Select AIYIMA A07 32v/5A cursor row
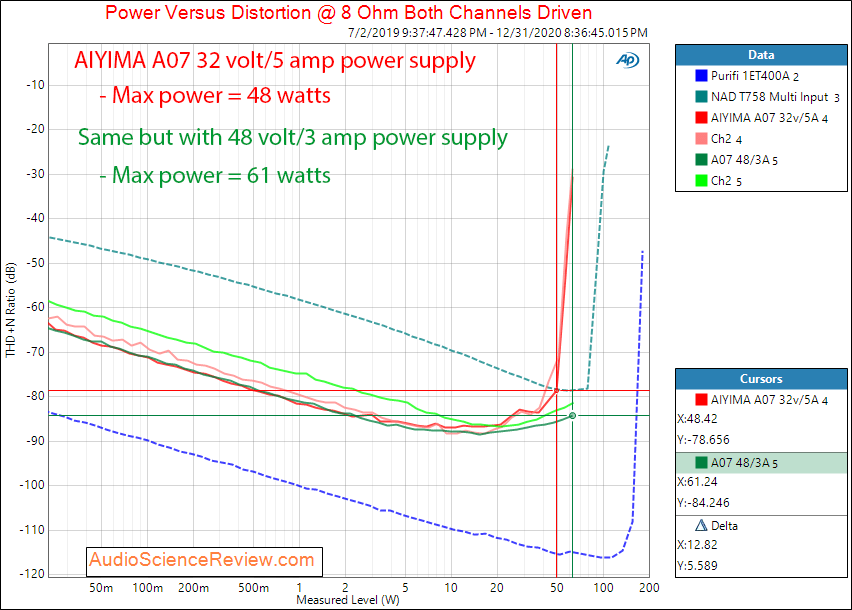Screen dimensions: 852x610 click(761, 400)
